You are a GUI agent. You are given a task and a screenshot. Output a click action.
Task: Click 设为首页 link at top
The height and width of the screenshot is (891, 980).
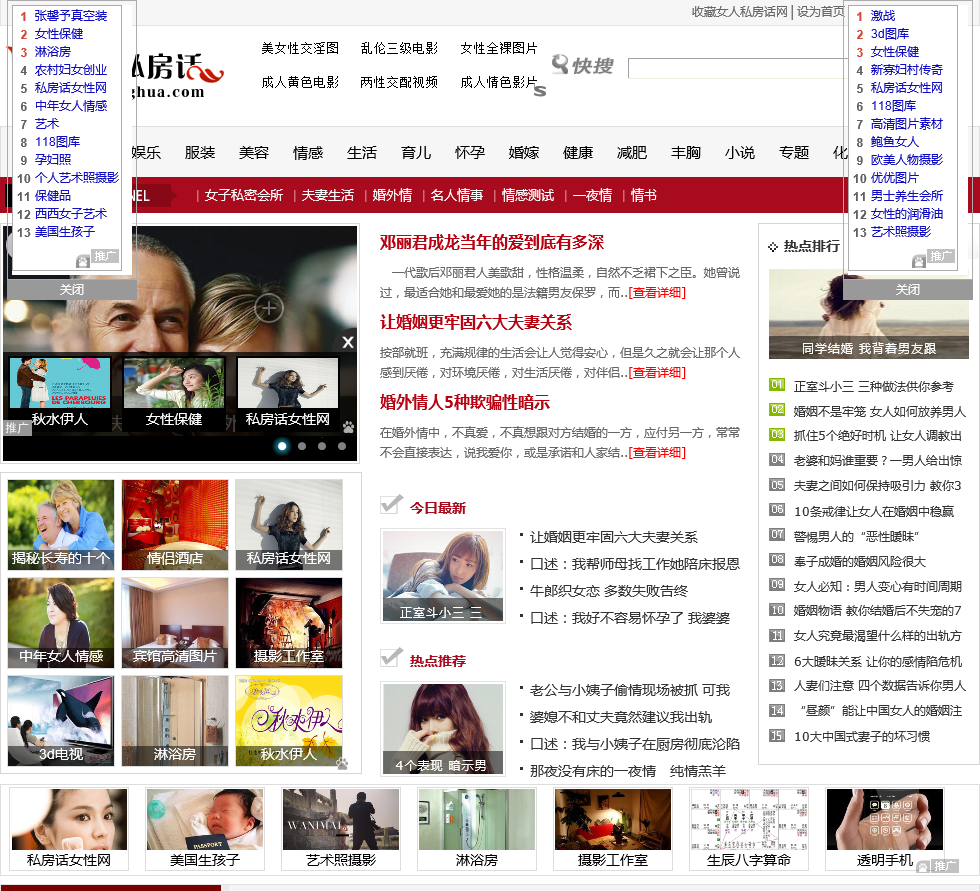(x=820, y=12)
